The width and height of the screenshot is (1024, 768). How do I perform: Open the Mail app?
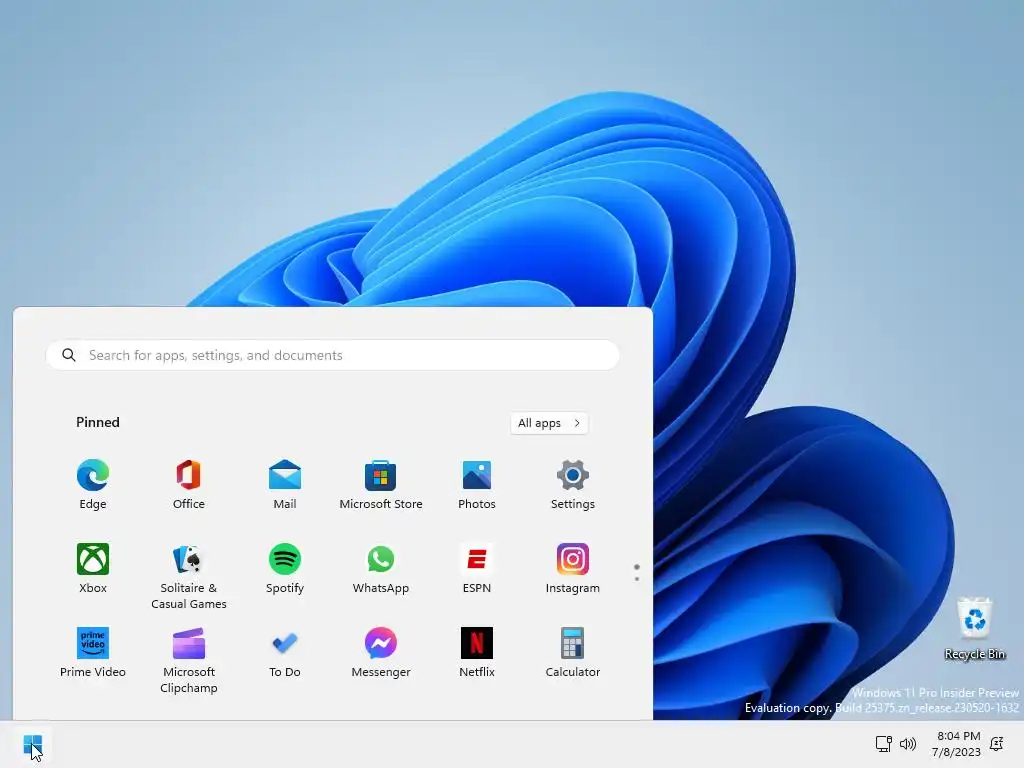coord(285,485)
